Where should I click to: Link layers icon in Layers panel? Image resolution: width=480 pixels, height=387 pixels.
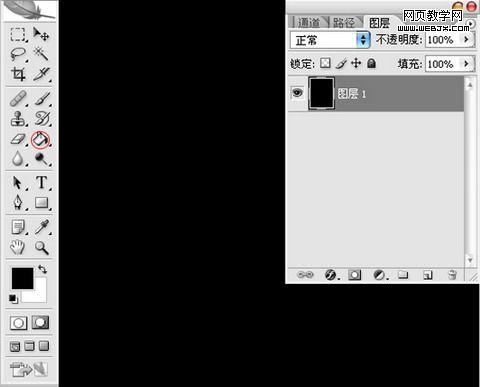pyautogui.click(x=305, y=275)
